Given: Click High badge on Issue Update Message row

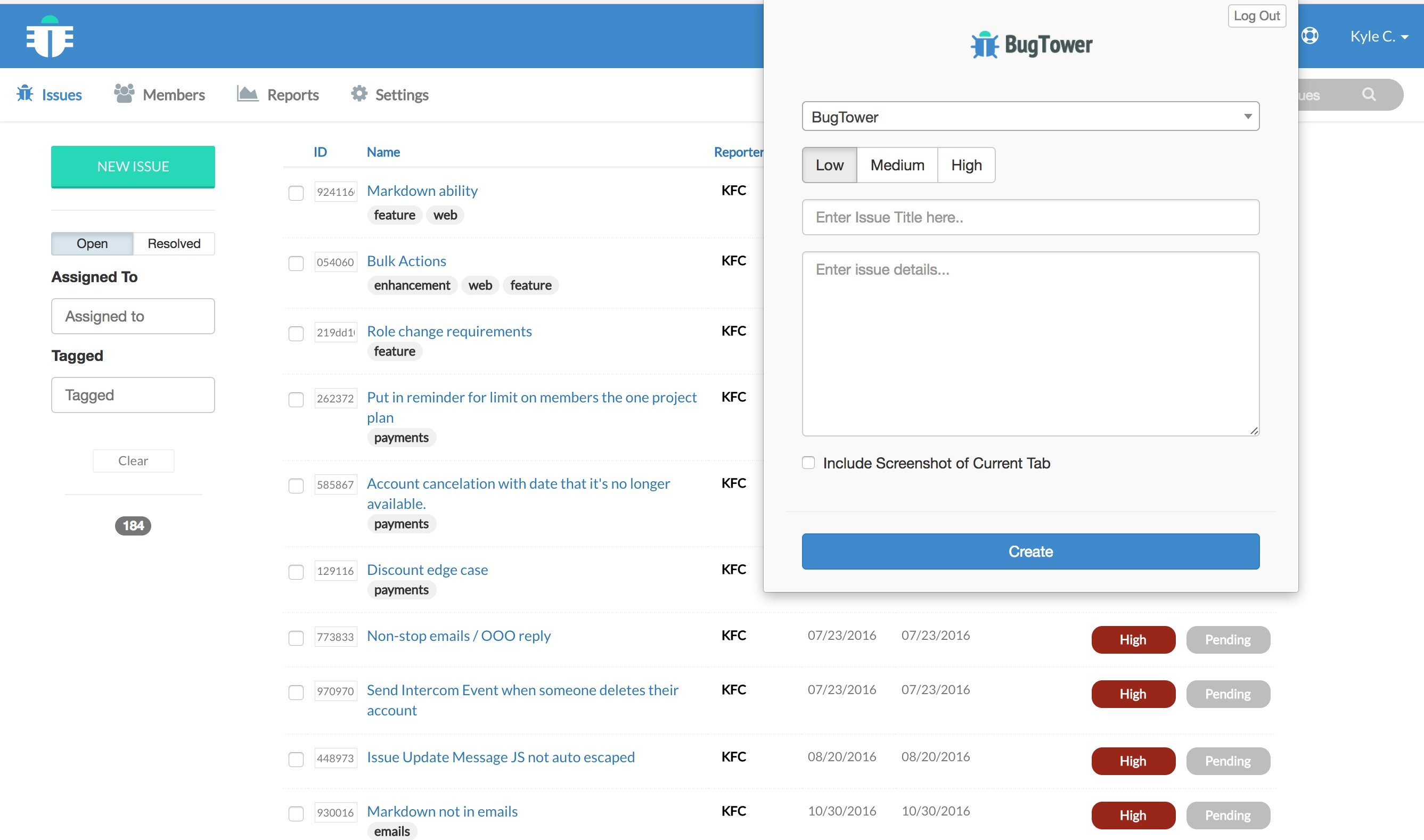Looking at the screenshot, I should pos(1133,761).
